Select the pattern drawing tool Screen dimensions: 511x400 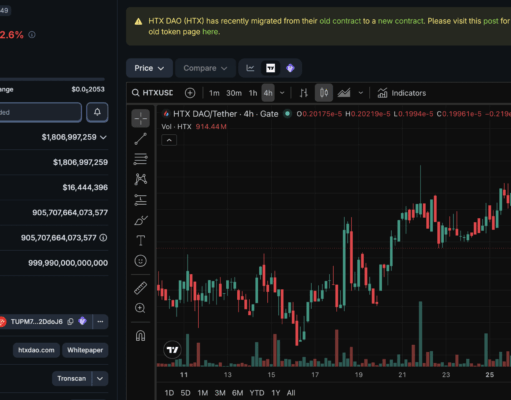pos(140,179)
